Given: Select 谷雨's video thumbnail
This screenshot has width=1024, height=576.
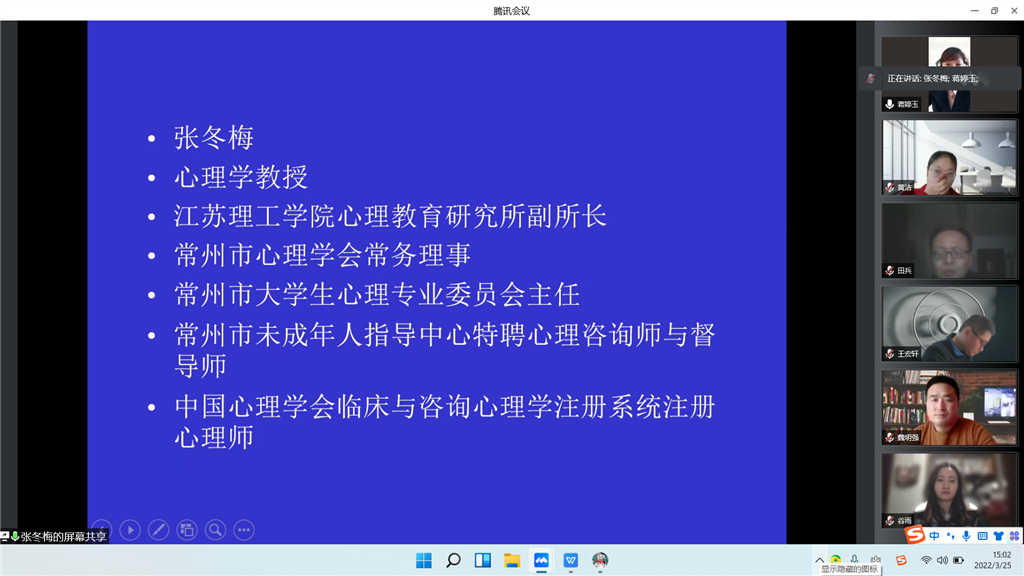Looking at the screenshot, I should (950, 490).
